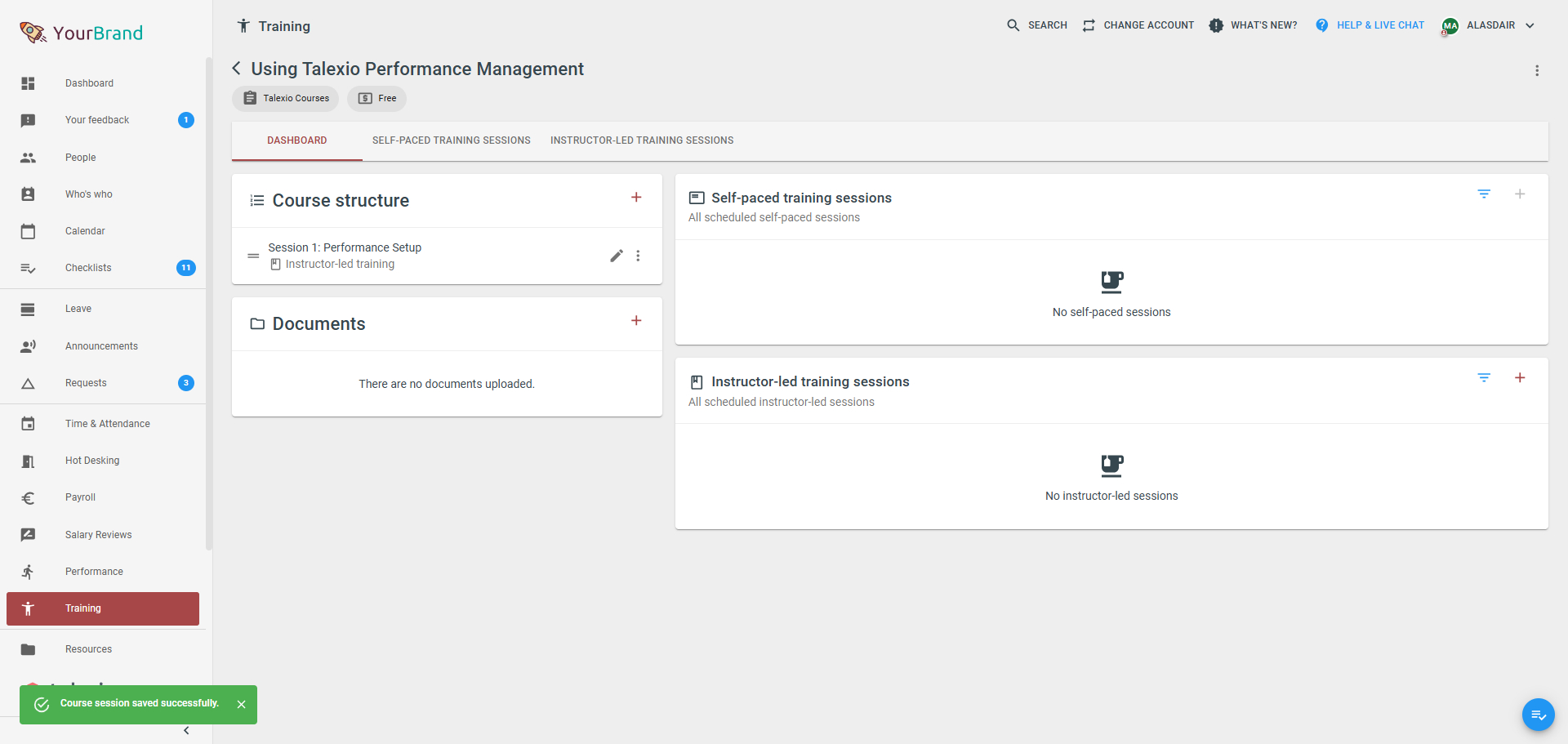
Task: Dismiss the course session saved notification
Action: pyautogui.click(x=241, y=704)
